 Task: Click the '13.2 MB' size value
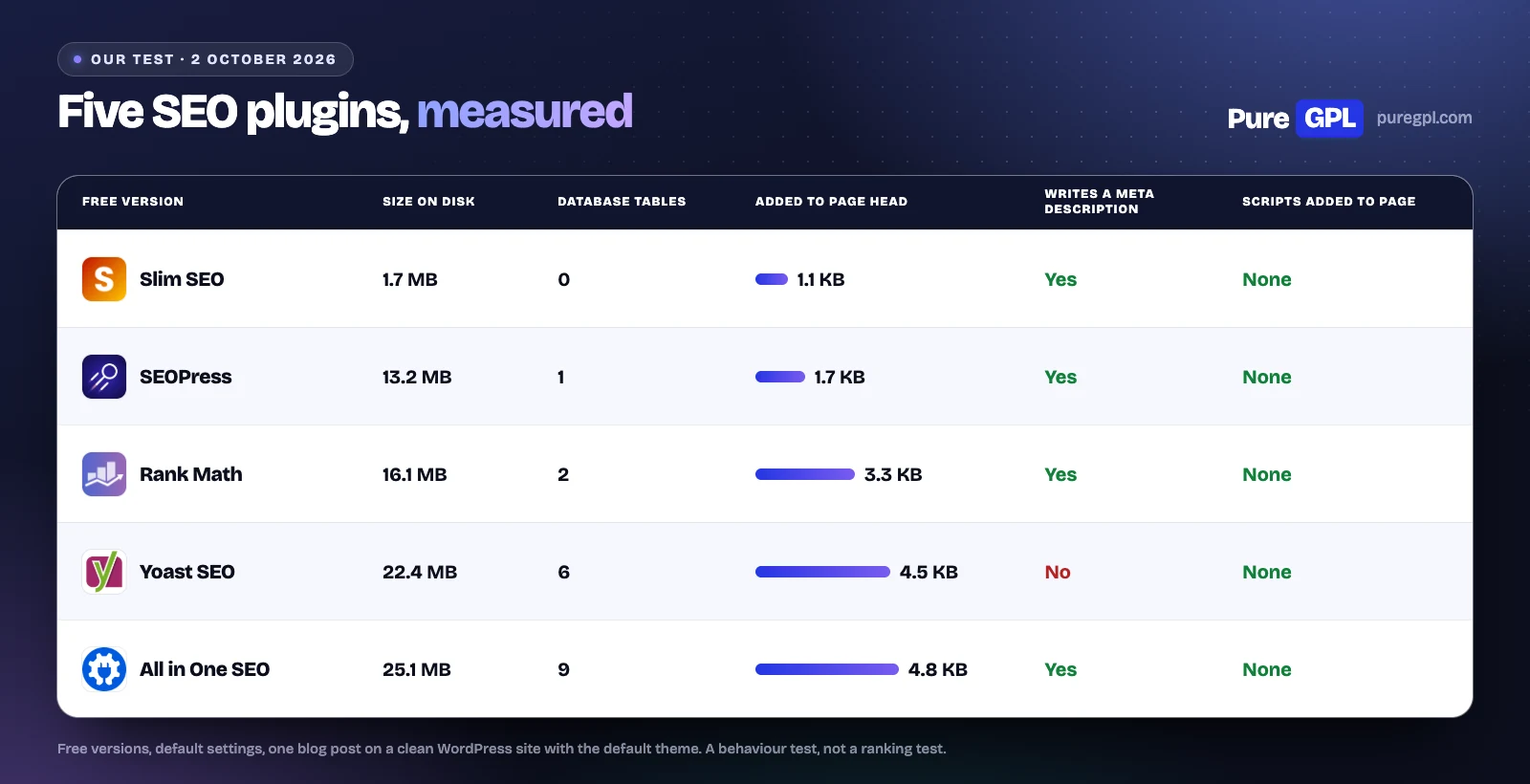[x=417, y=377]
